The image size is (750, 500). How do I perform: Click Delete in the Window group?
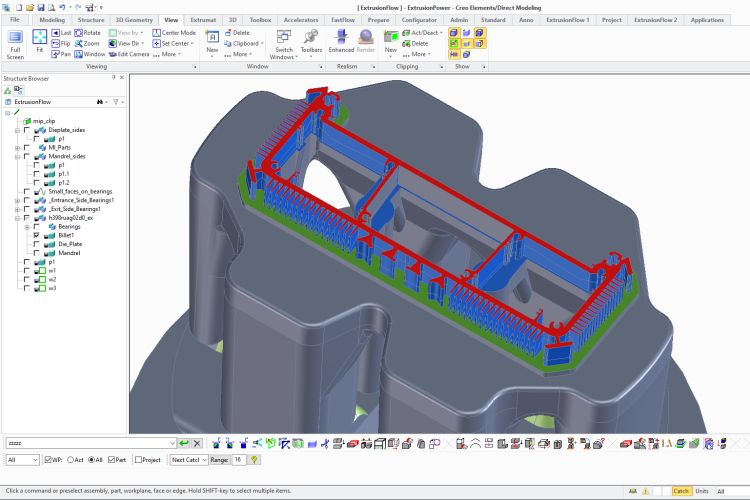click(237, 33)
